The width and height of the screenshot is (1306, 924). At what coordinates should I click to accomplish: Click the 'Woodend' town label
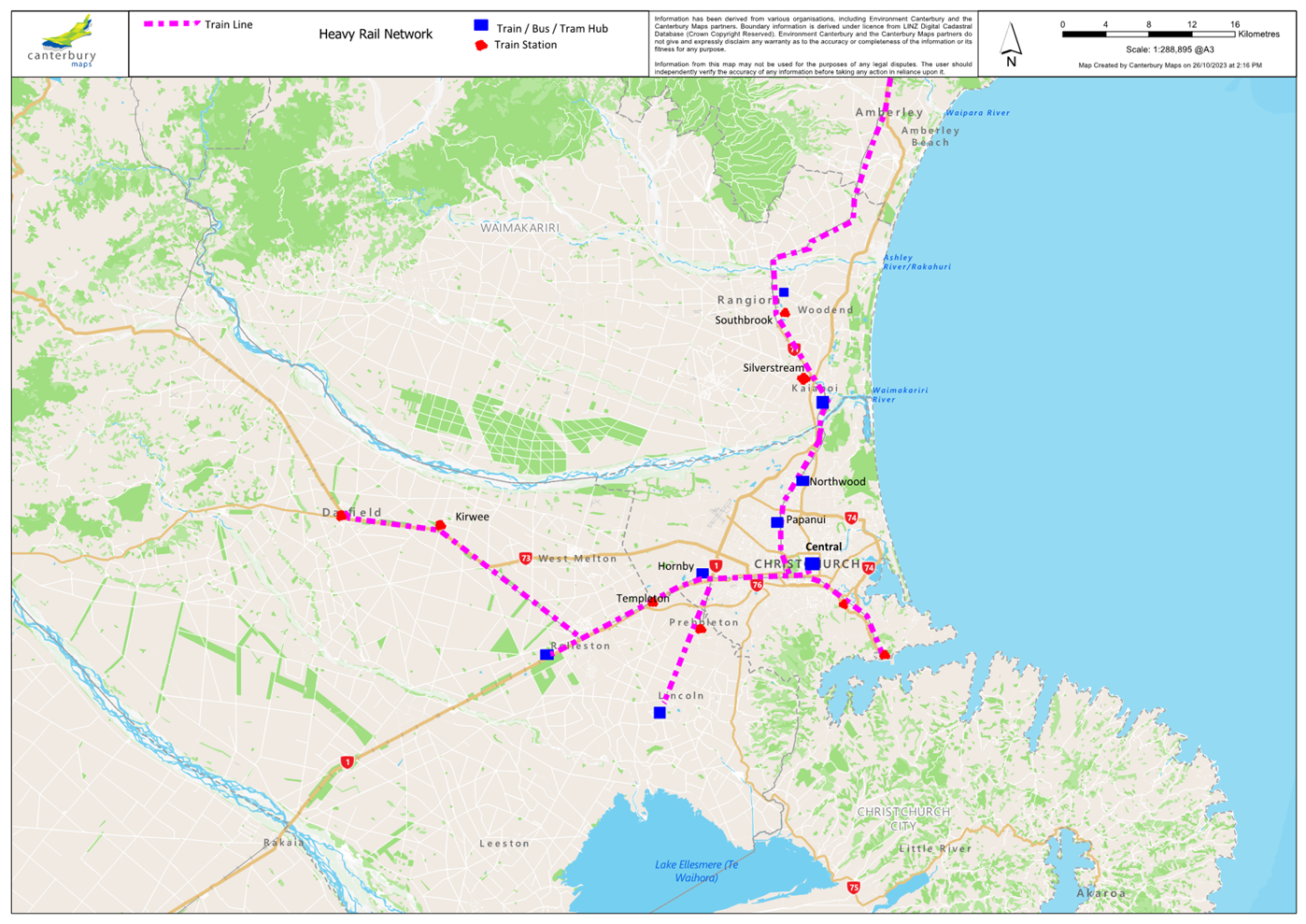[826, 310]
